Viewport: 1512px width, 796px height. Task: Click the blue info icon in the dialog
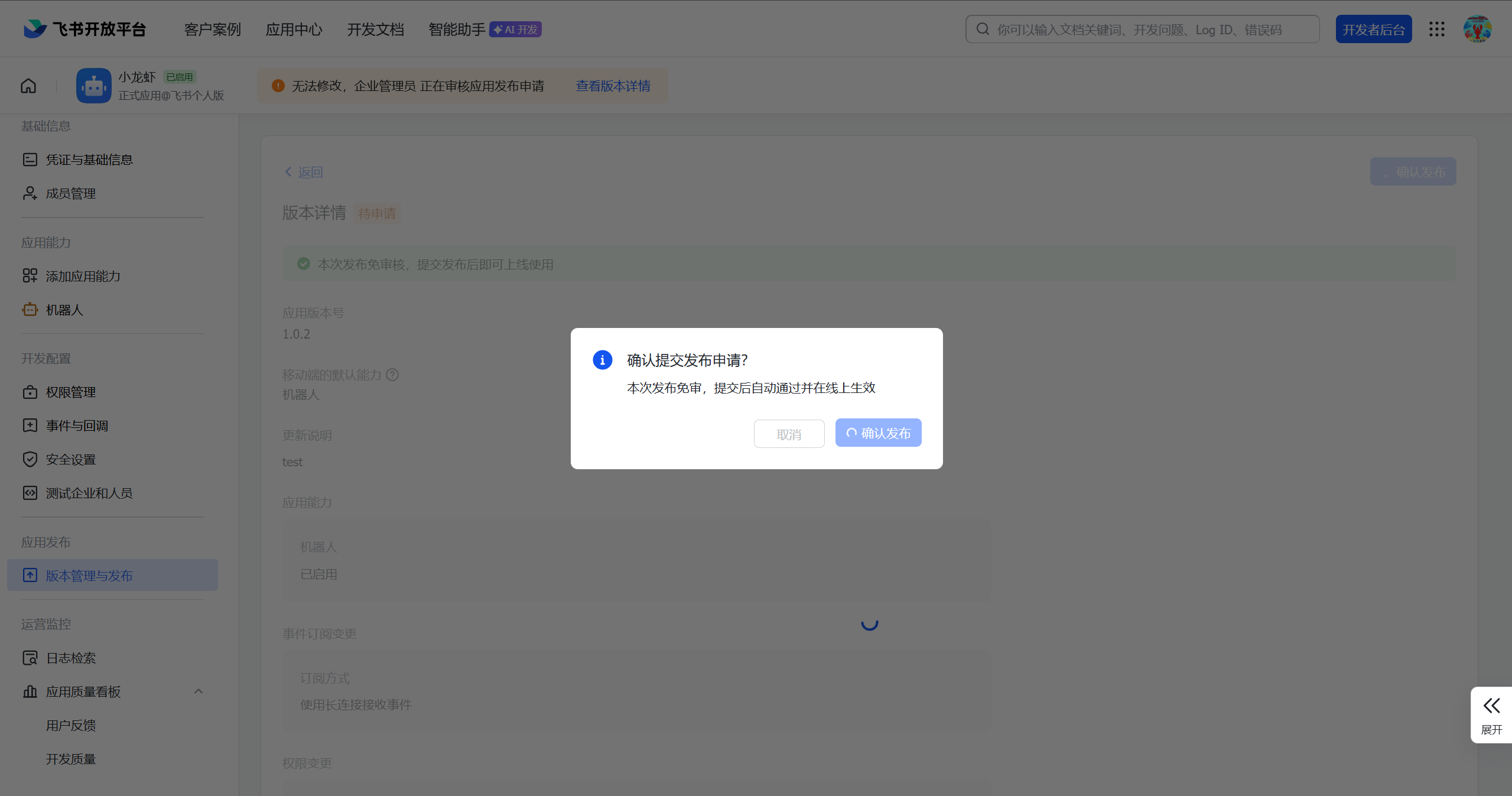[x=602, y=360]
